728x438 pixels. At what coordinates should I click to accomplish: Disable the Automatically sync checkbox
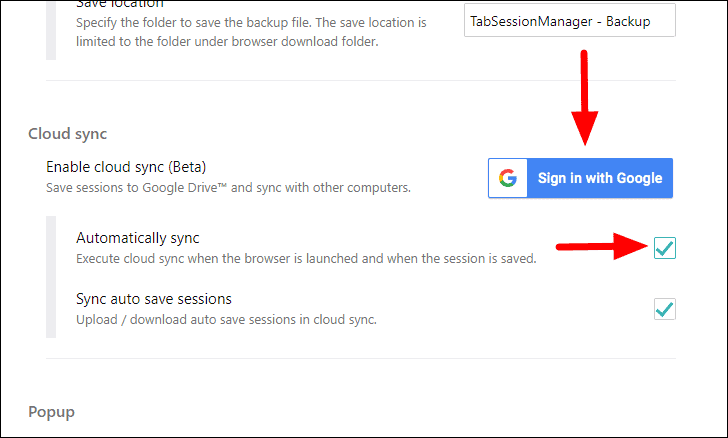click(665, 247)
